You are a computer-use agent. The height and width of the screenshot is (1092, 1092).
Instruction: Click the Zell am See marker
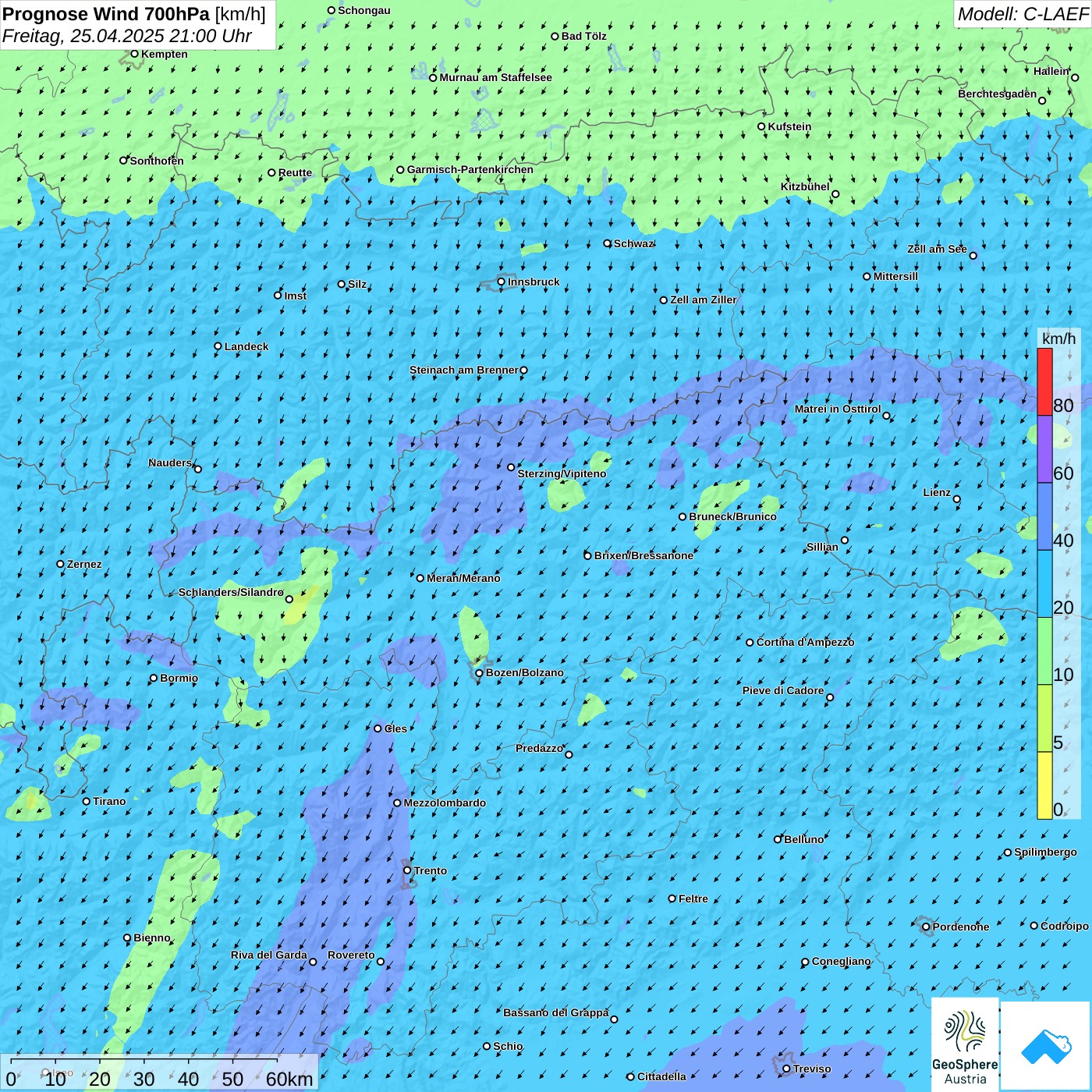click(x=973, y=255)
